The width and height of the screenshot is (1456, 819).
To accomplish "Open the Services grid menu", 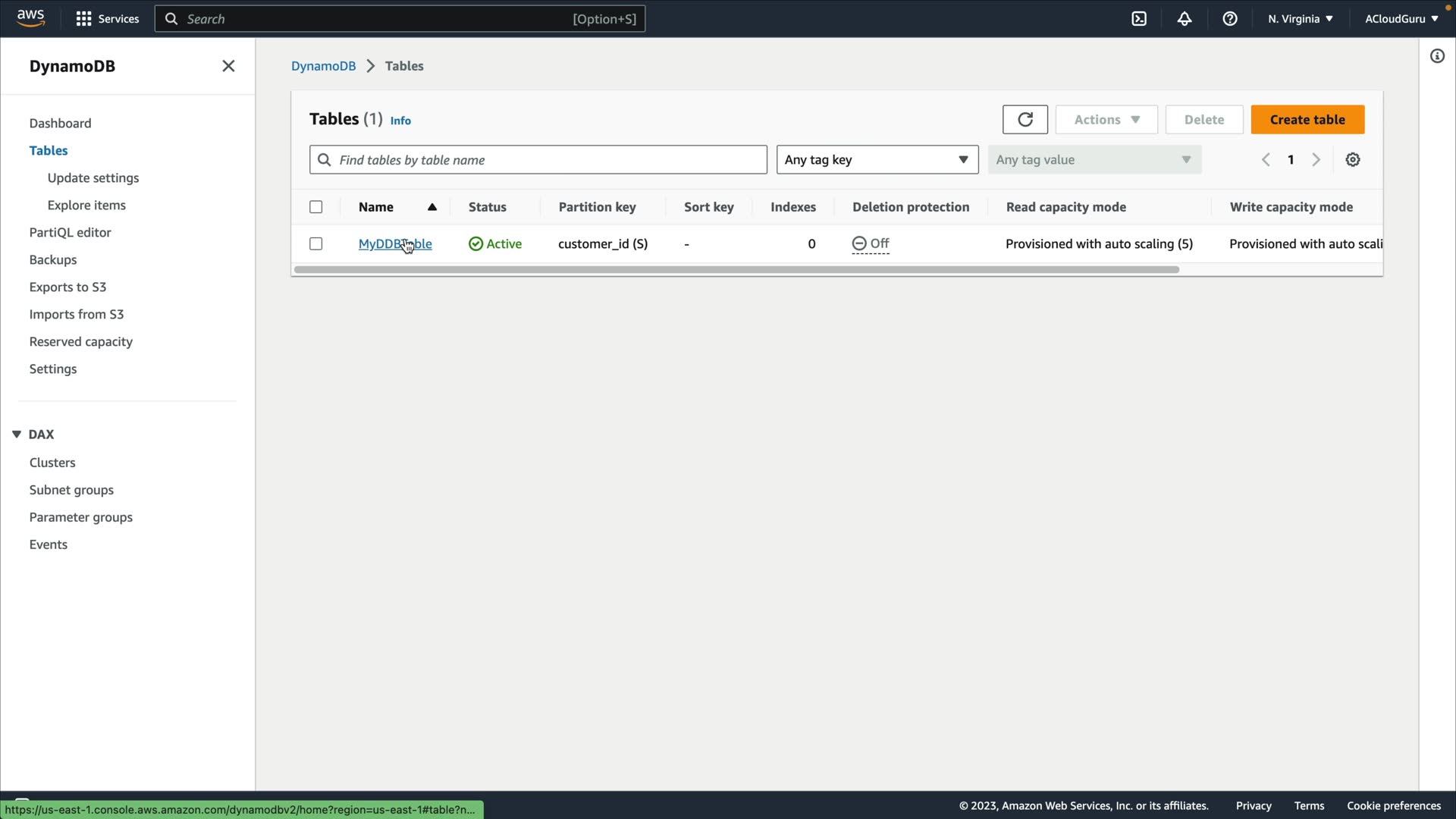I will tap(84, 19).
